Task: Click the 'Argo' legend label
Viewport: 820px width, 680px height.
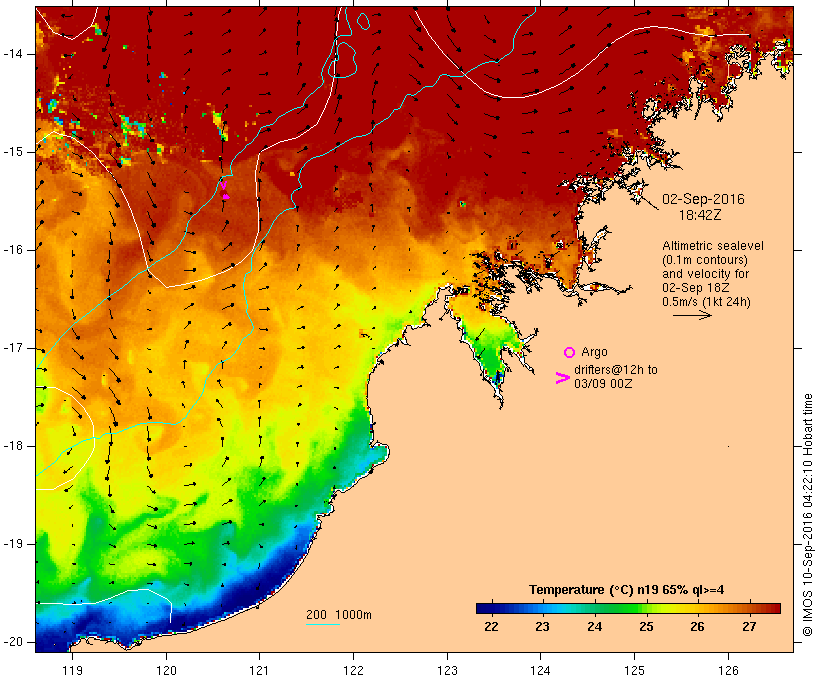Action: (x=594, y=352)
